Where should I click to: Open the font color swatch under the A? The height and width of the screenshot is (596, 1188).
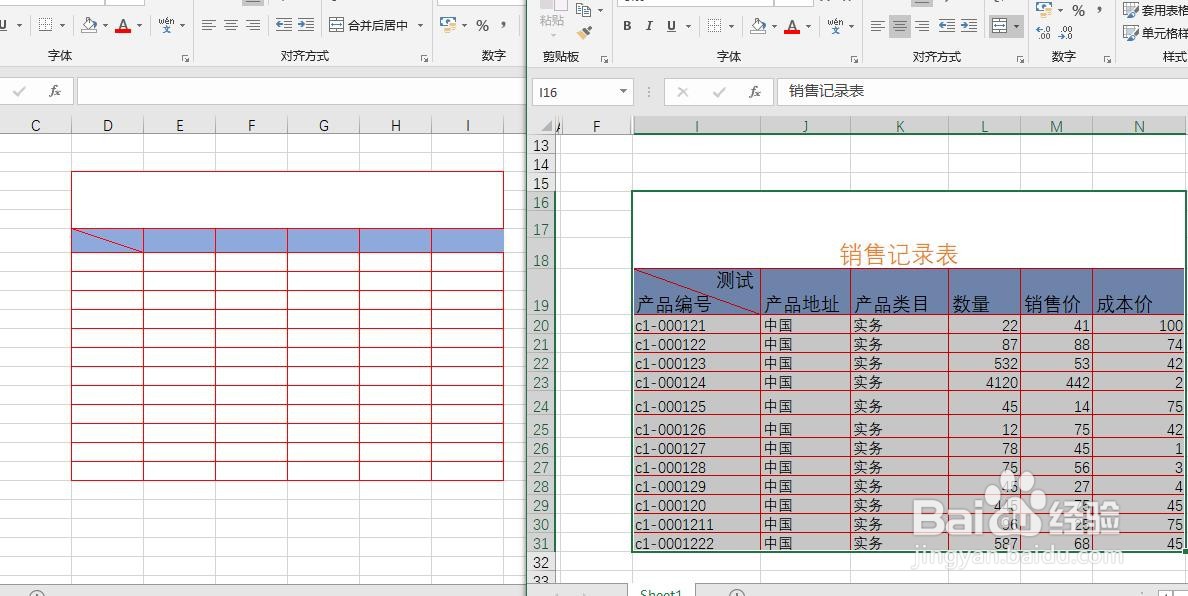tap(793, 31)
